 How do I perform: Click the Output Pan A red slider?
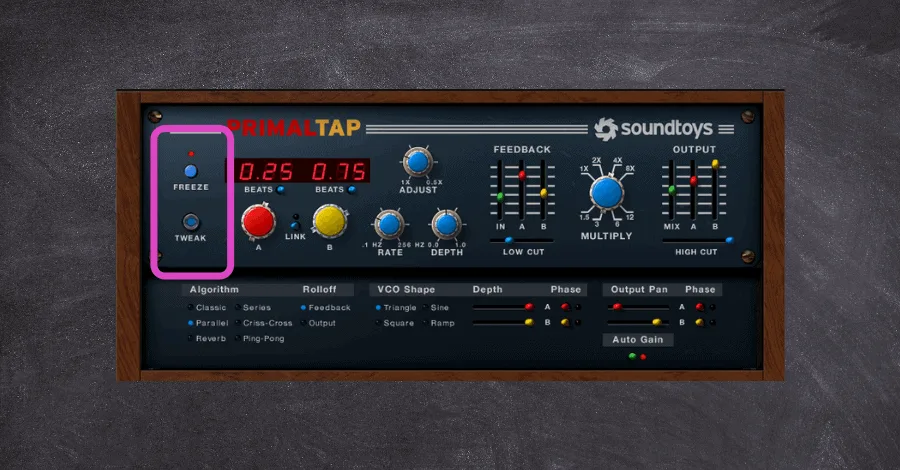617,307
